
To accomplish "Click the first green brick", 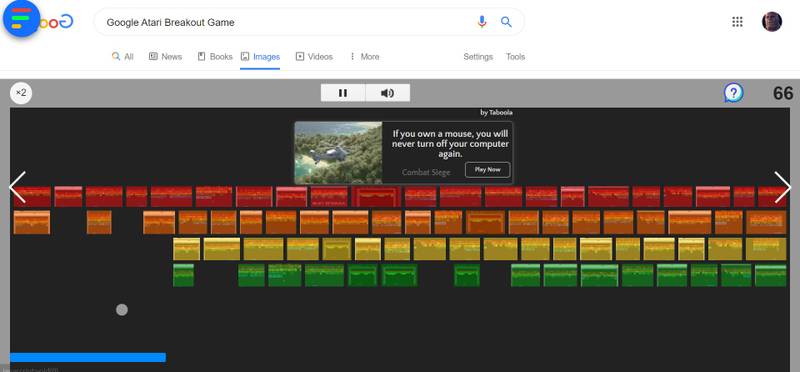I will (183, 275).
